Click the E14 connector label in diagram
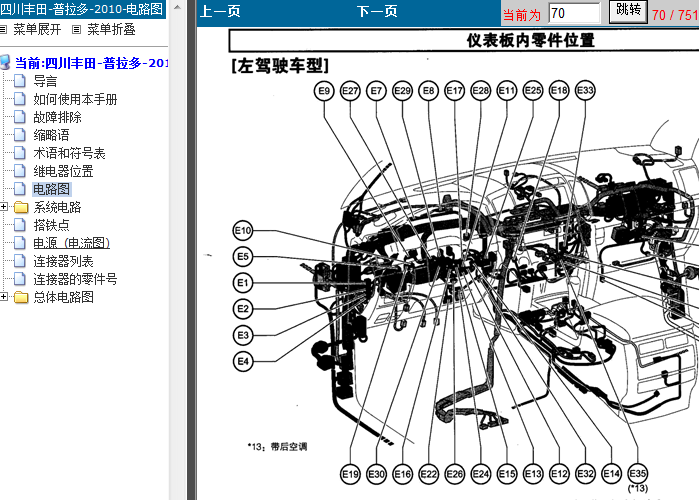This screenshot has width=699, height=500. coord(611,474)
